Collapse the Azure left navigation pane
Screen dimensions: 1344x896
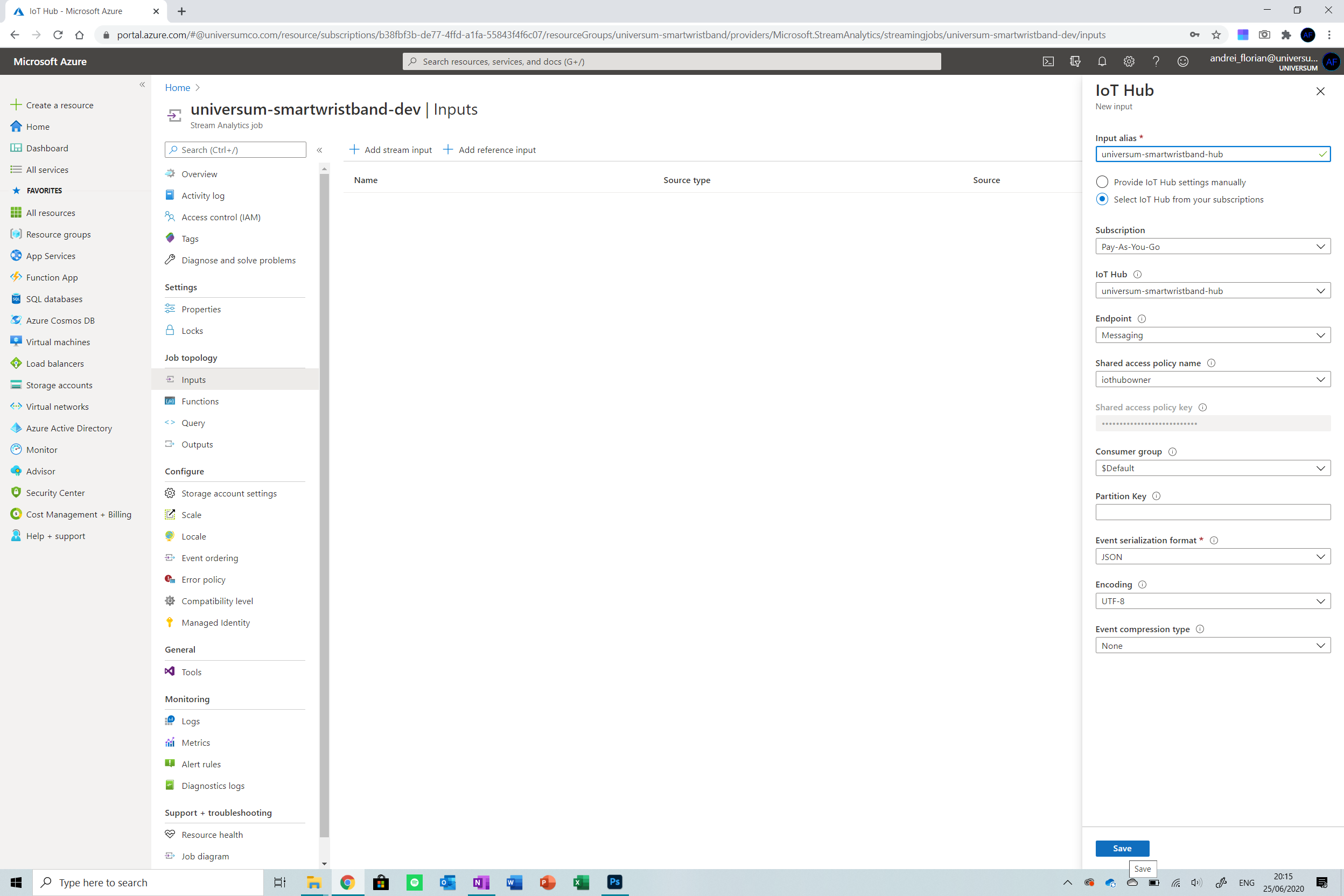[142, 85]
